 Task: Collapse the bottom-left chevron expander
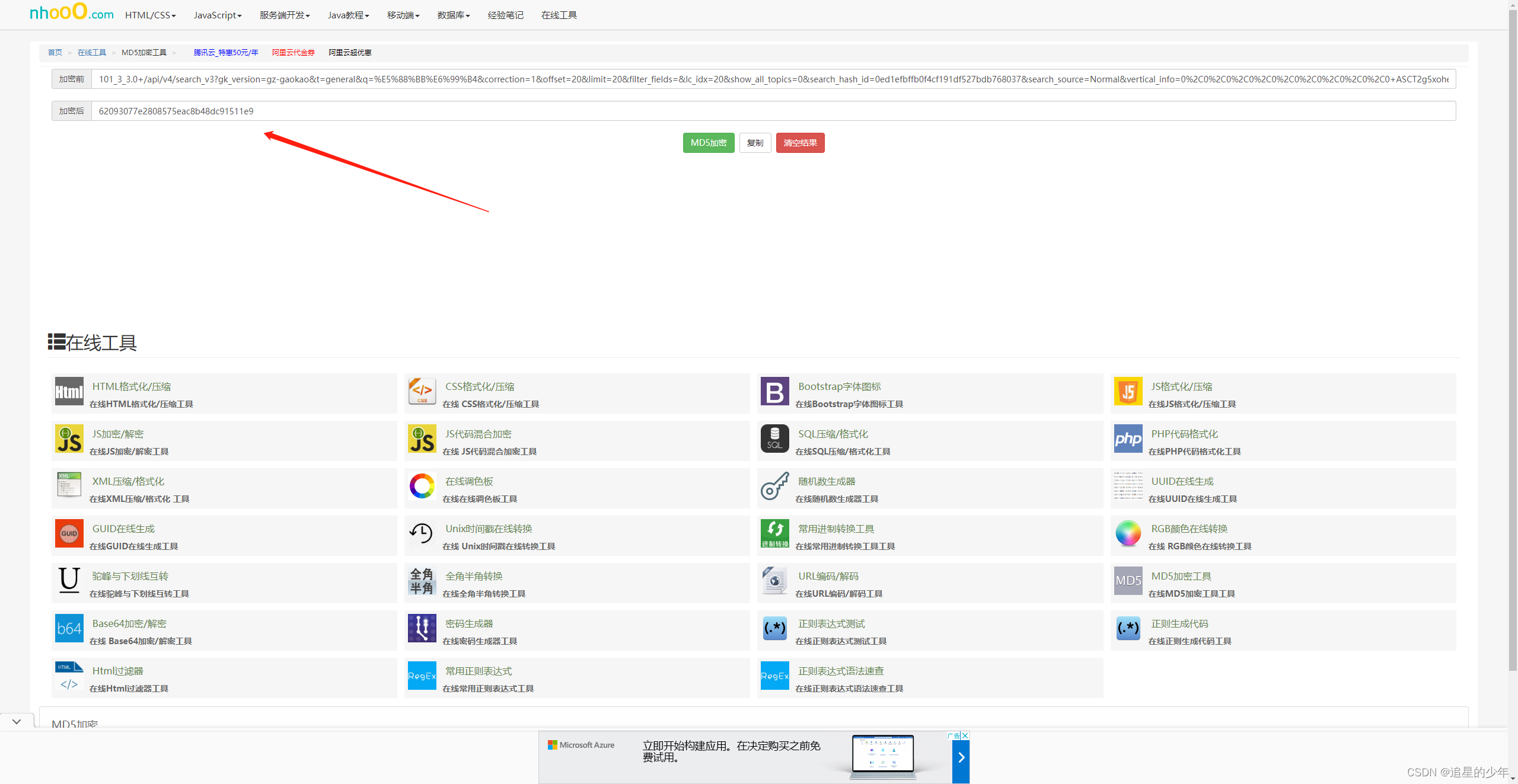tap(17, 722)
